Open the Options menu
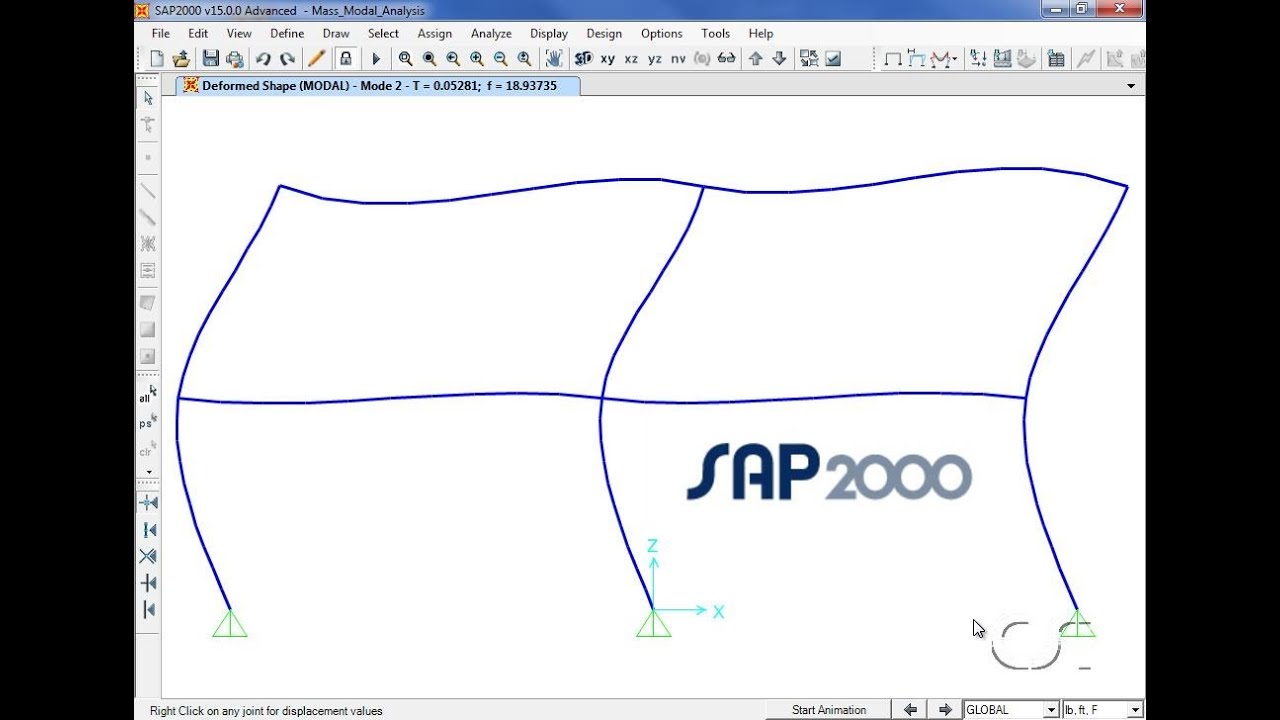 click(662, 33)
